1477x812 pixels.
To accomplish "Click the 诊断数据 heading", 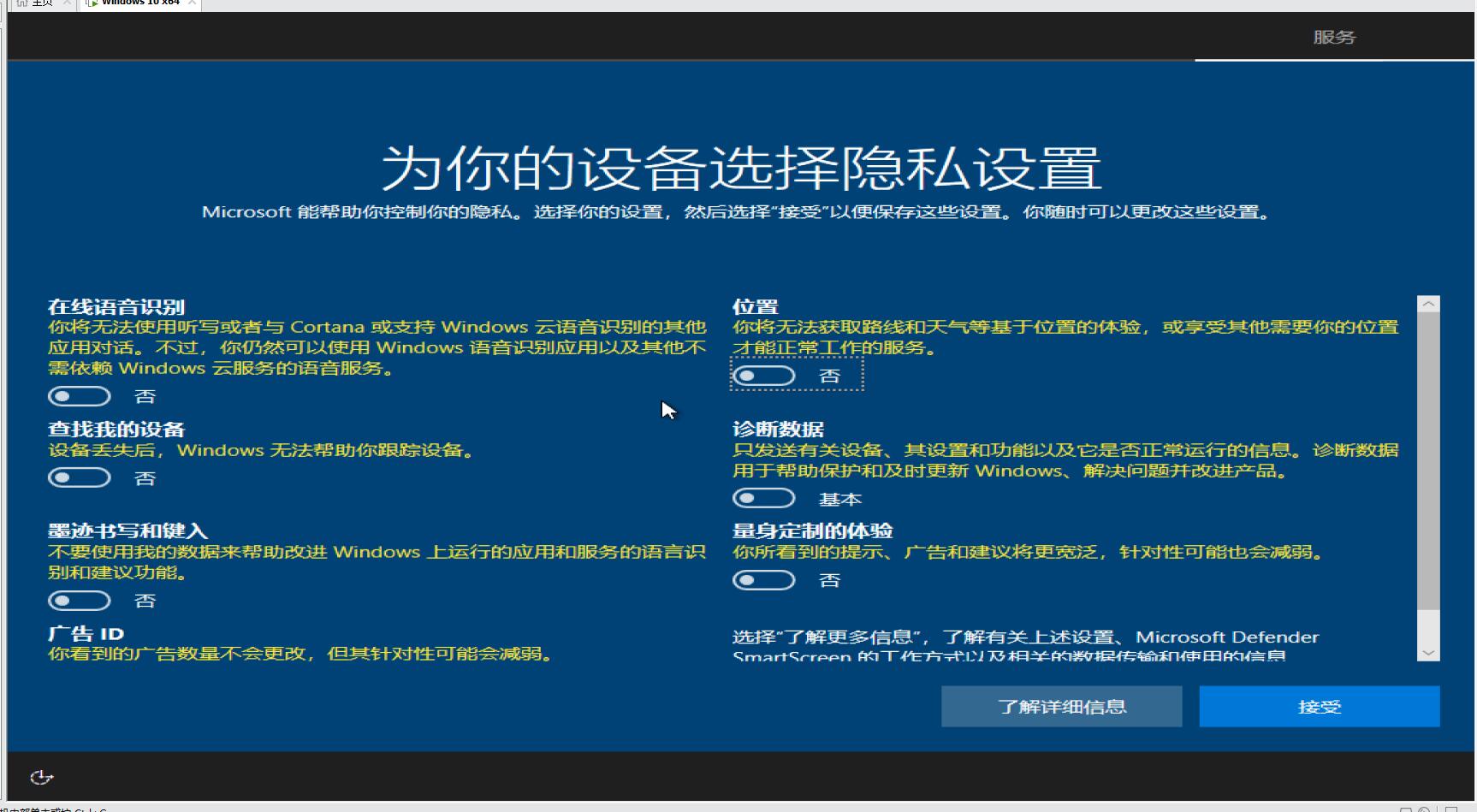I will [778, 430].
